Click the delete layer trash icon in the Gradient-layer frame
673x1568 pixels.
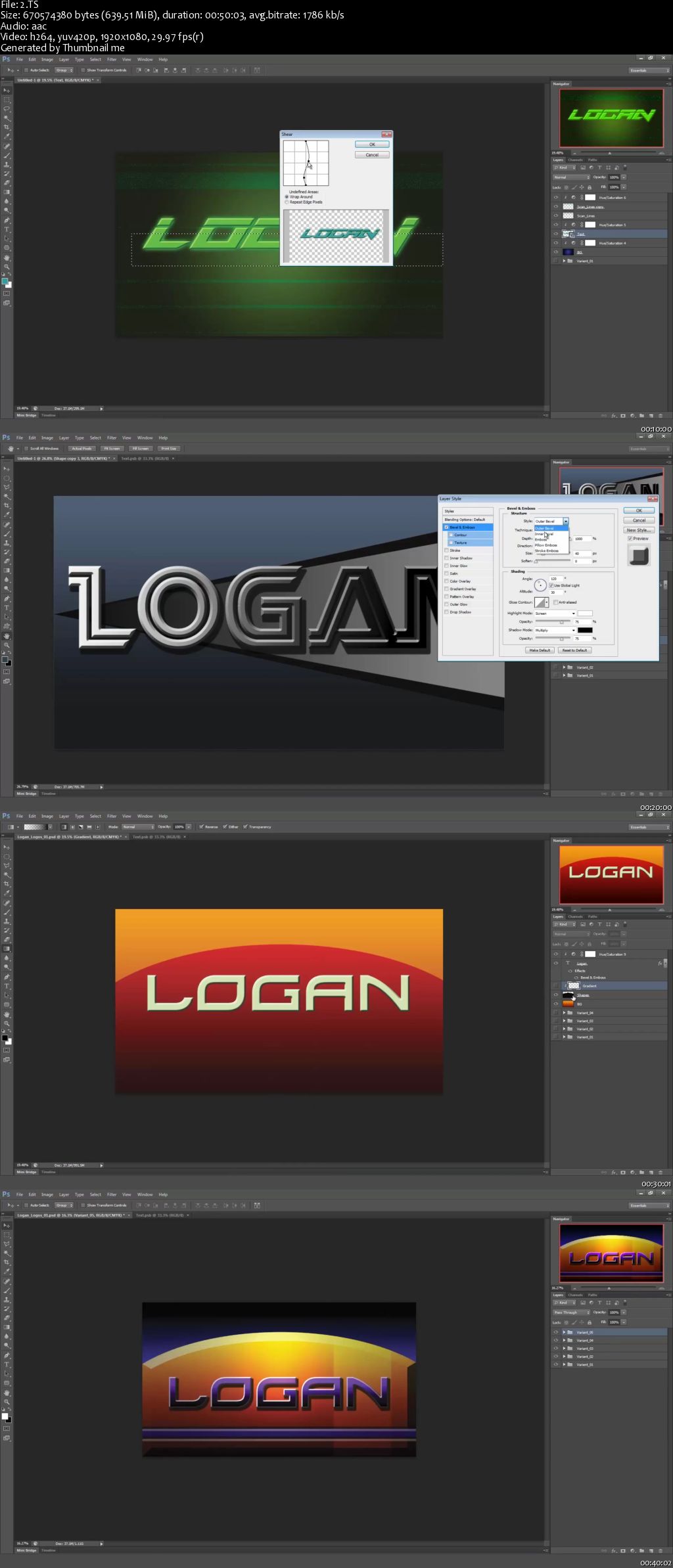[660, 1172]
